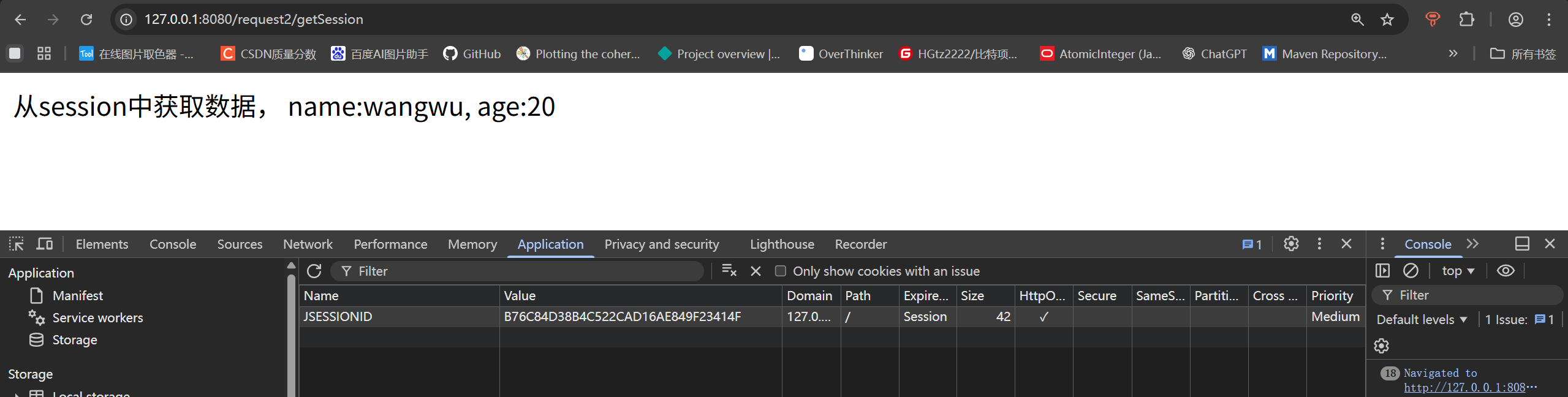Screen dimensions: 1568x397
Task: Toggle the console sidebar panel icon
Action: (1382, 270)
